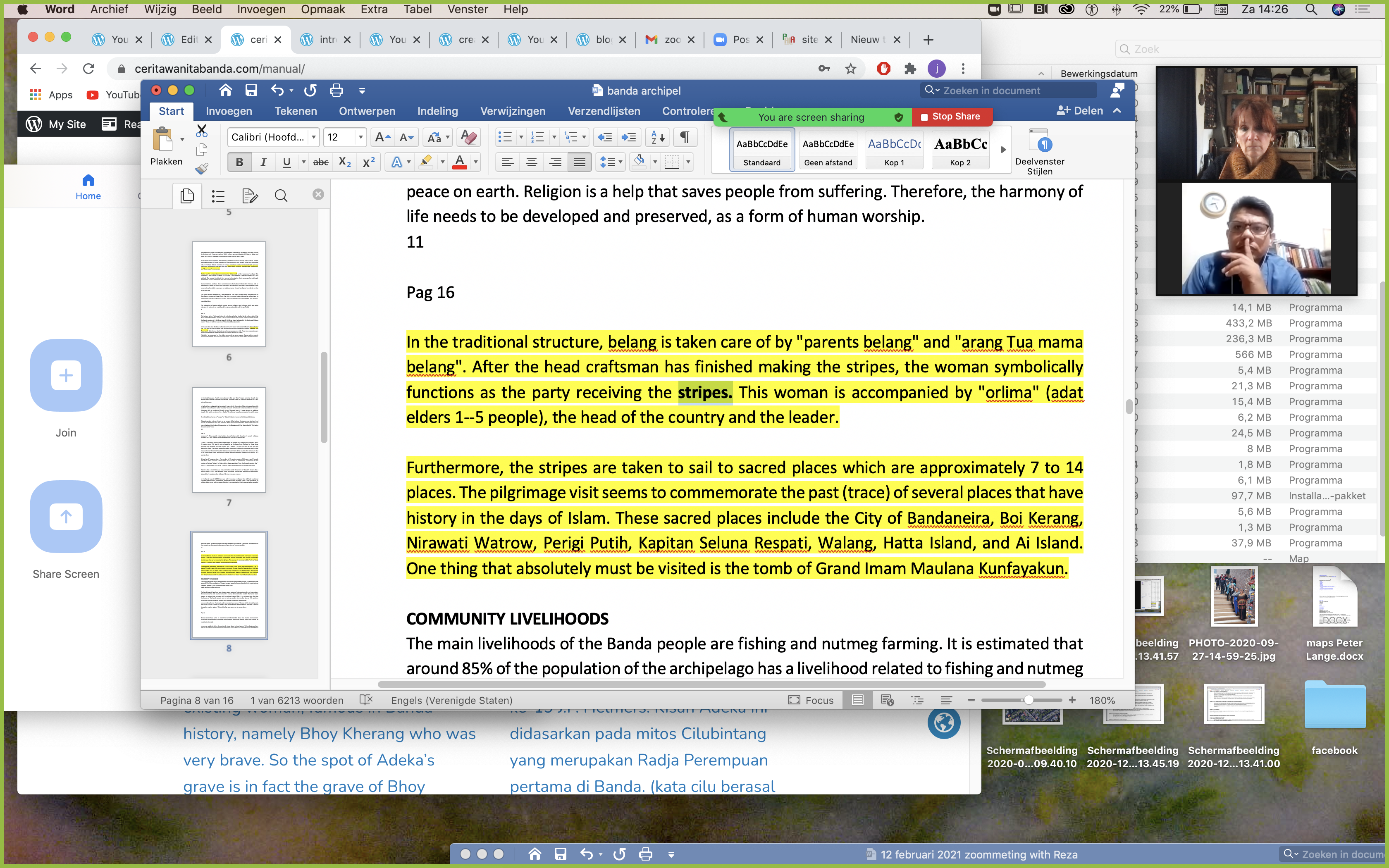Viewport: 1389px width, 868px height.
Task: Switch to the Invoegen ribbon tab
Action: (229, 111)
